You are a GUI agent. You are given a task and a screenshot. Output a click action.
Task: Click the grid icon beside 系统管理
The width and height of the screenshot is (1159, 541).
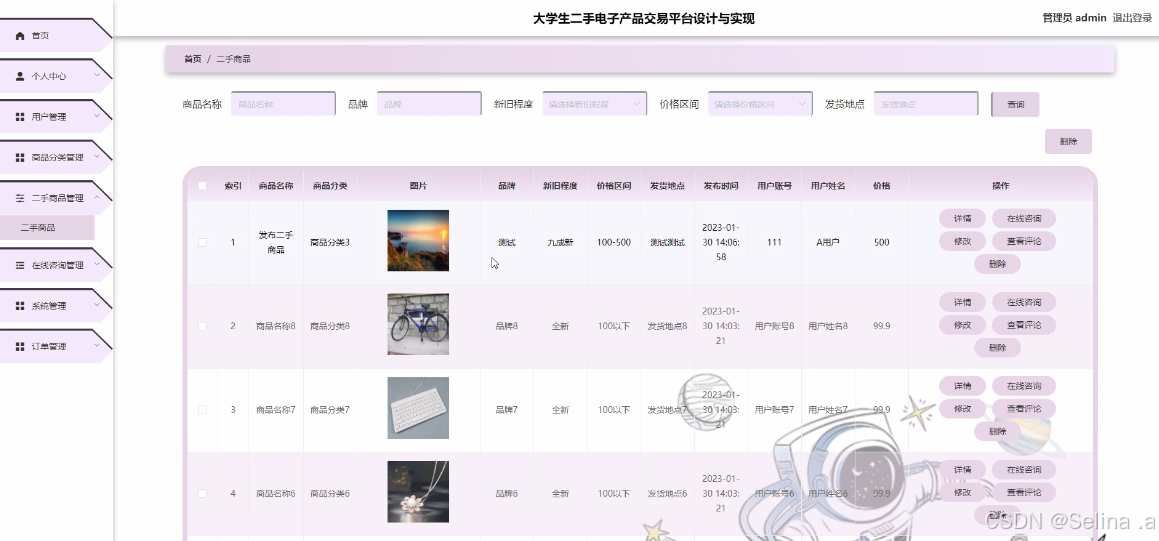point(20,305)
